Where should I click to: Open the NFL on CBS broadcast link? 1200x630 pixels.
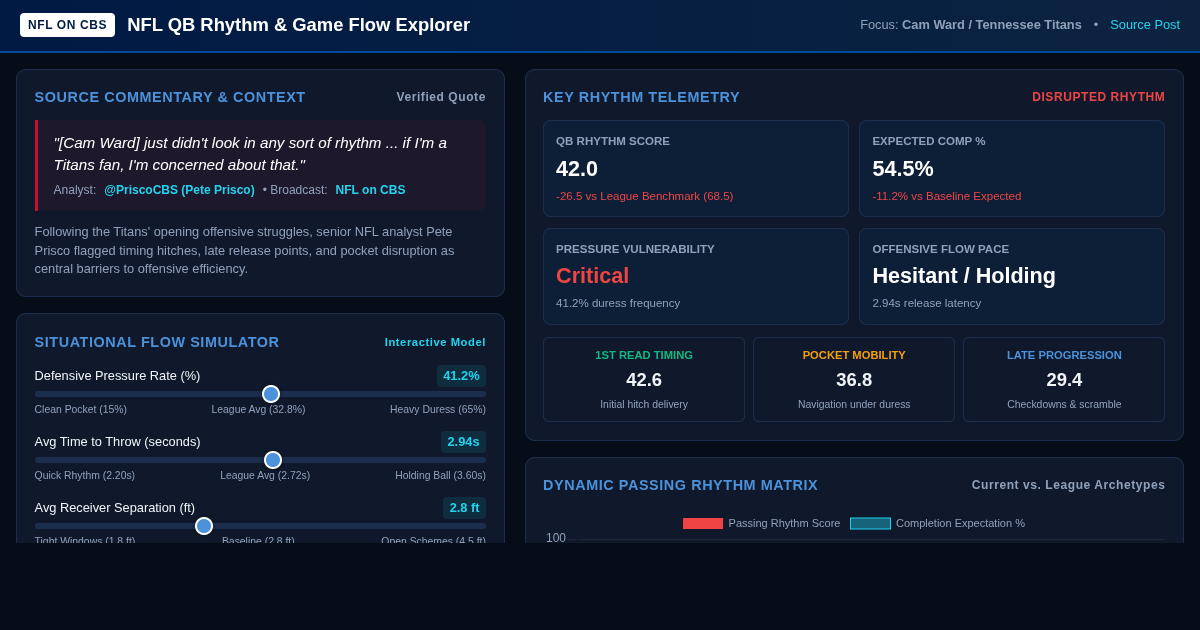(370, 190)
